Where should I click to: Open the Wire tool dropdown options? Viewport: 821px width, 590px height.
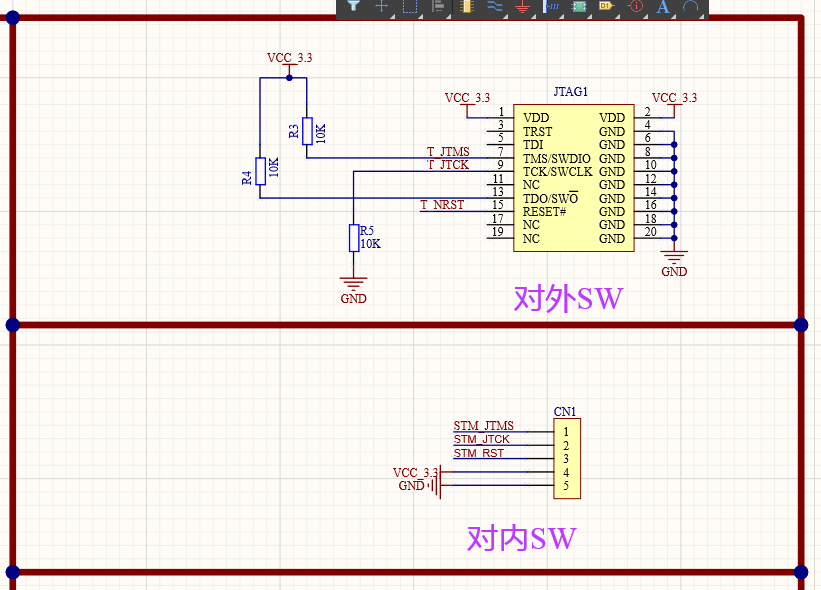pyautogui.click(x=506, y=16)
